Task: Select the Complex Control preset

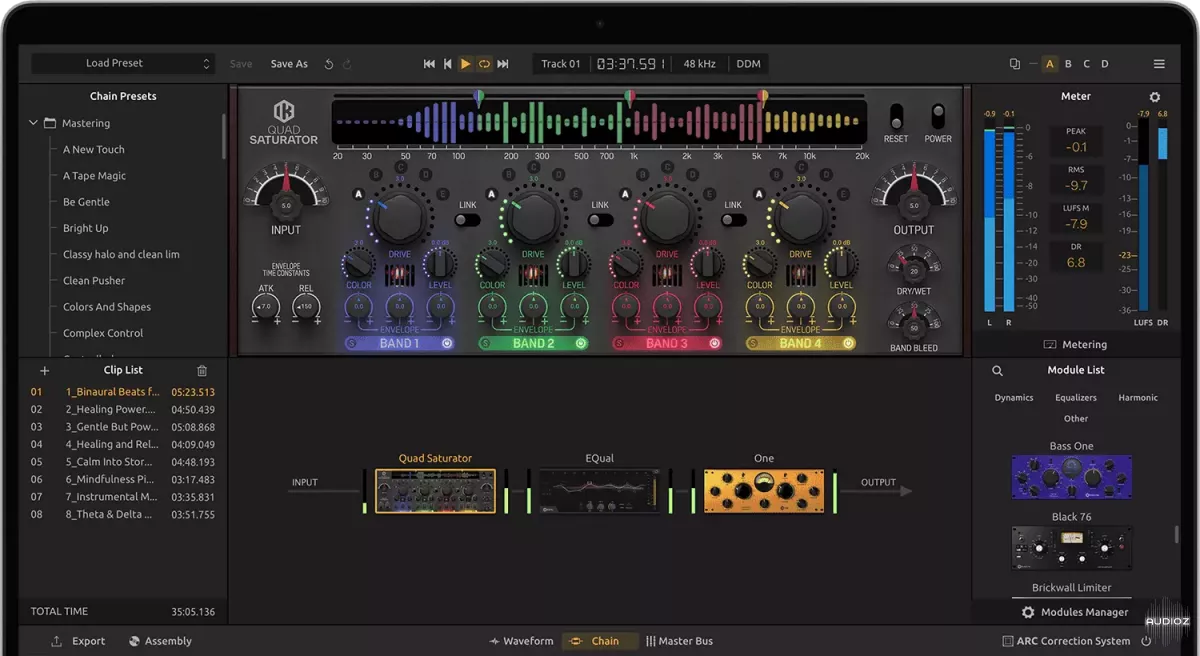Action: point(103,333)
